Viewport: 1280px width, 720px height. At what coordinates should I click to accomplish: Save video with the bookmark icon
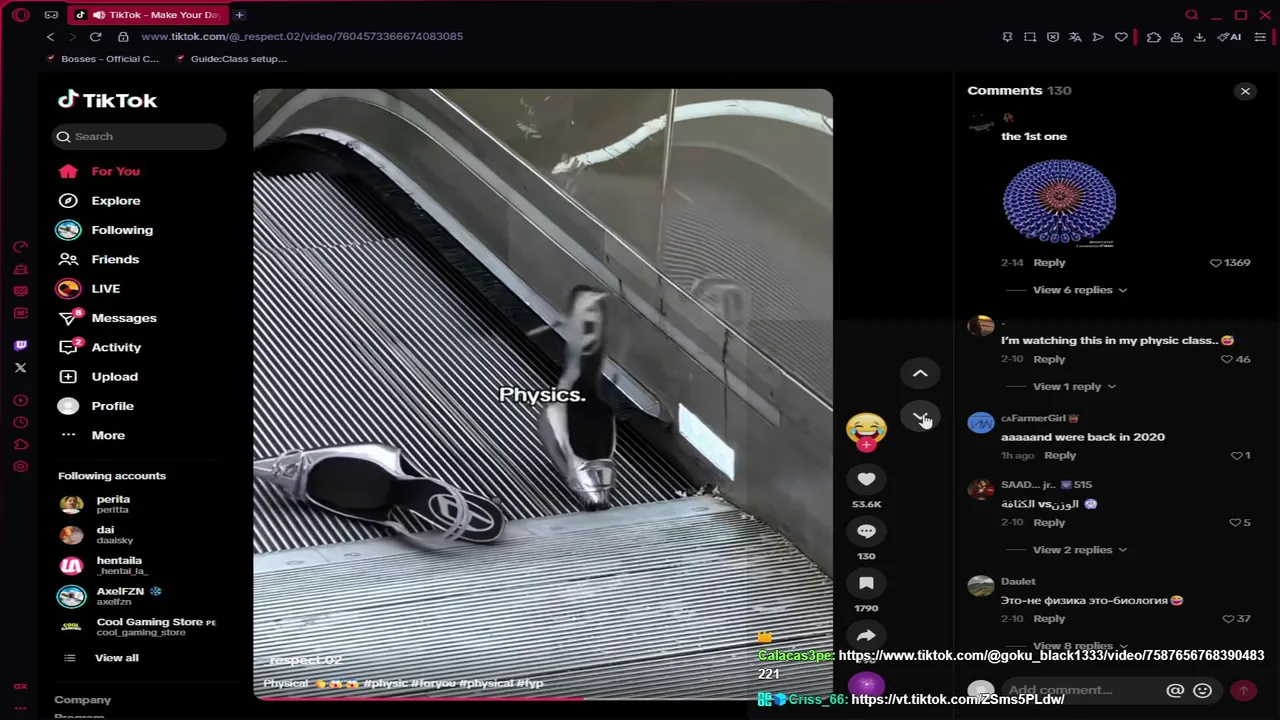(x=866, y=583)
